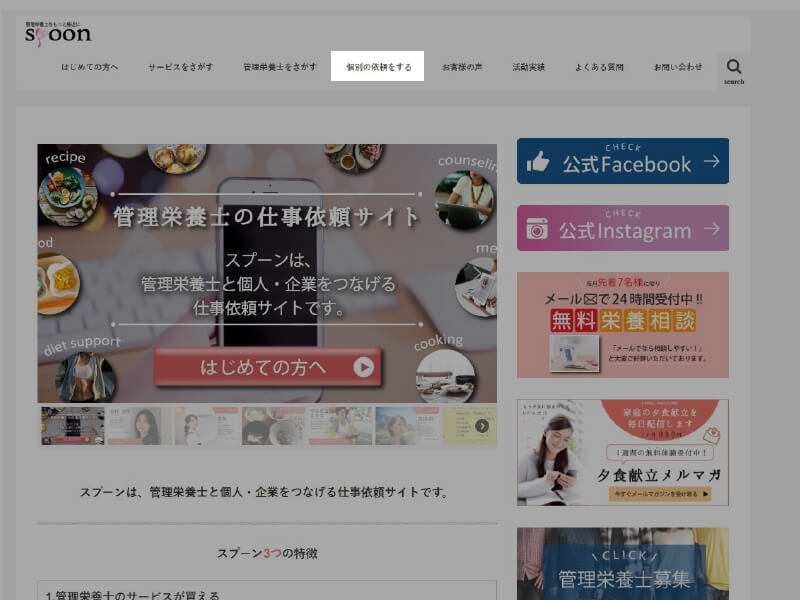
Task: Click the diet support circle image
Action: tap(85, 378)
